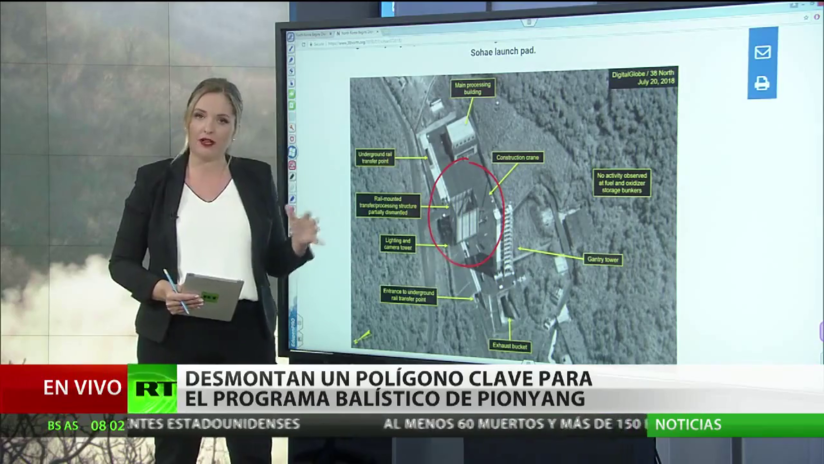Click the 'No activity observed' fuel bunkers label

[x=621, y=182]
